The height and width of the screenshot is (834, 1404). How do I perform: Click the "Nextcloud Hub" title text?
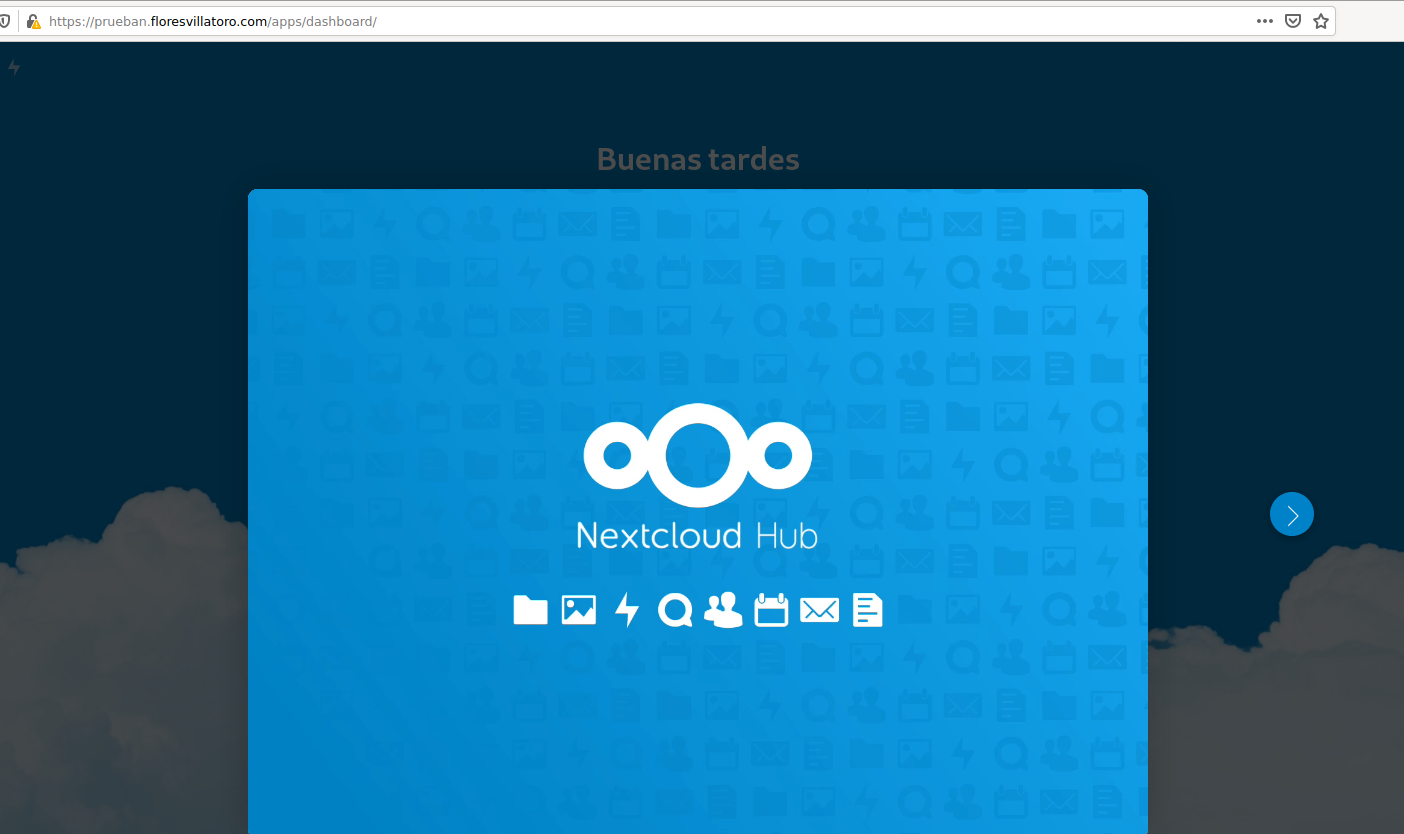click(x=697, y=535)
